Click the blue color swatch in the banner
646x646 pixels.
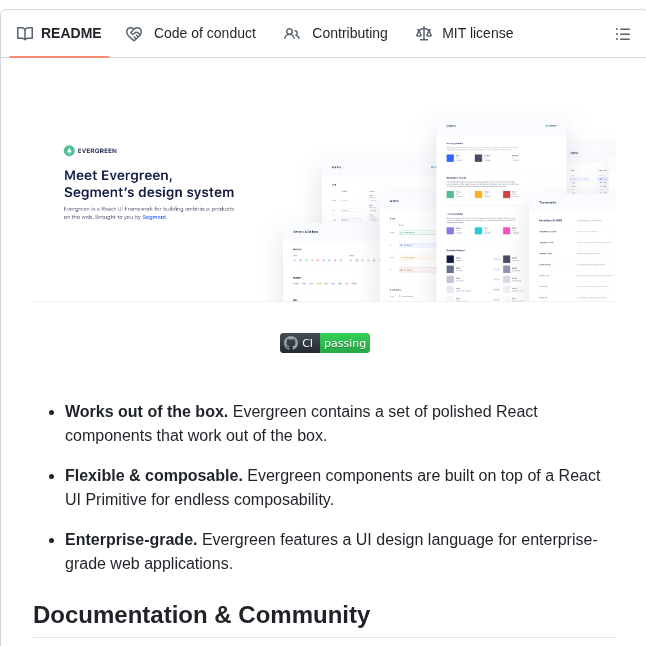pos(450,158)
